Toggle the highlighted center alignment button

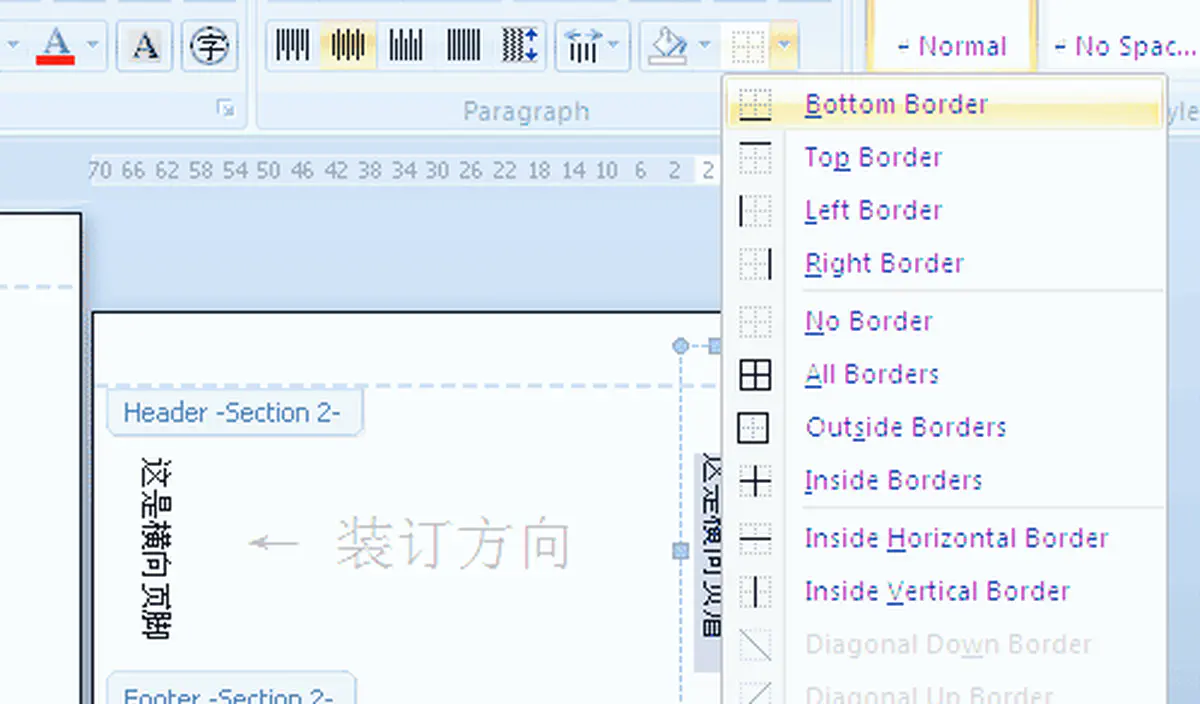click(348, 46)
